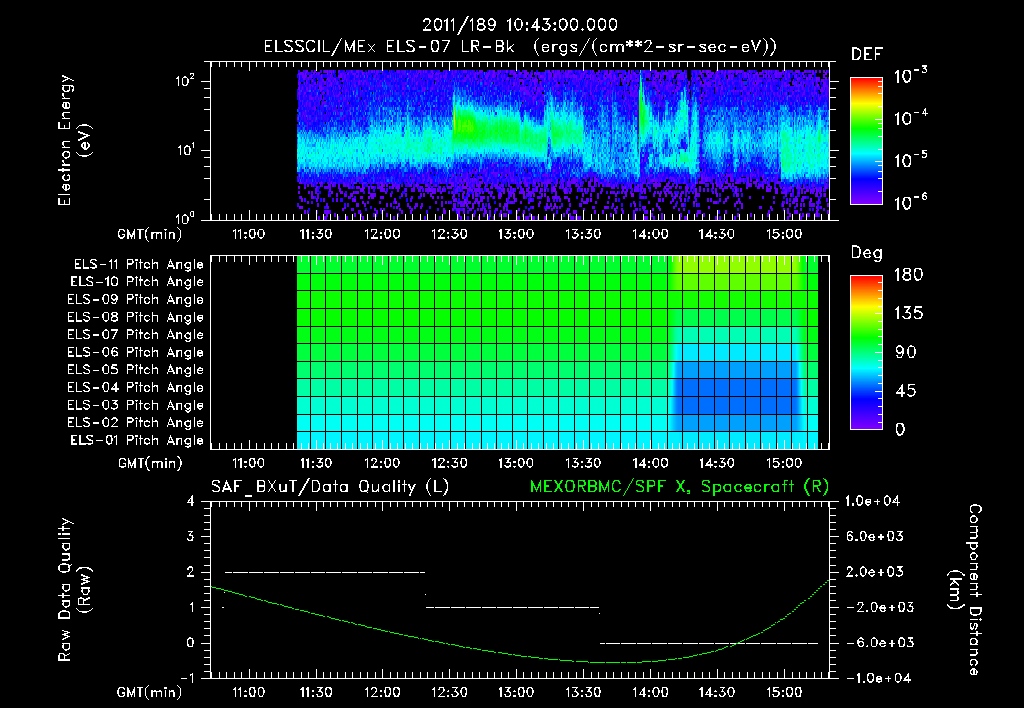
Task: Select ELS-06 Pitch Angle row label
Action: pyautogui.click(x=136, y=353)
